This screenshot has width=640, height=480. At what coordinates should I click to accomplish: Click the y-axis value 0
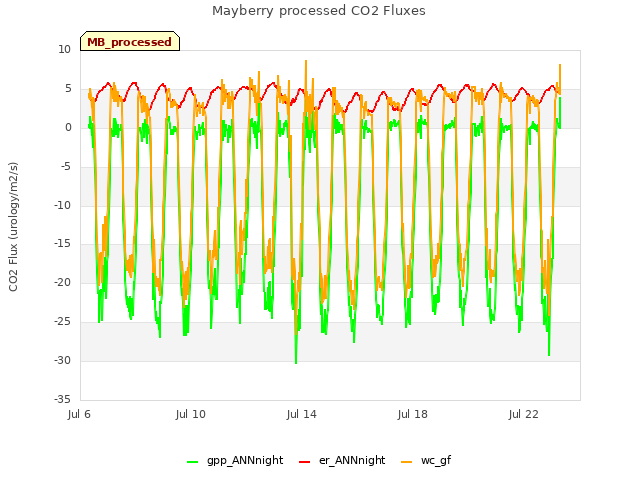[68, 128]
